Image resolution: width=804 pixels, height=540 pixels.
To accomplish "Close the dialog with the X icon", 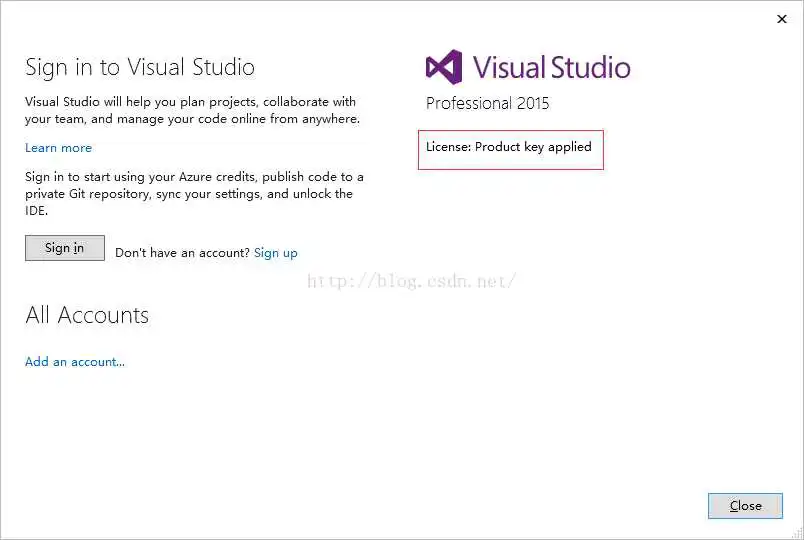I will (x=782, y=19).
